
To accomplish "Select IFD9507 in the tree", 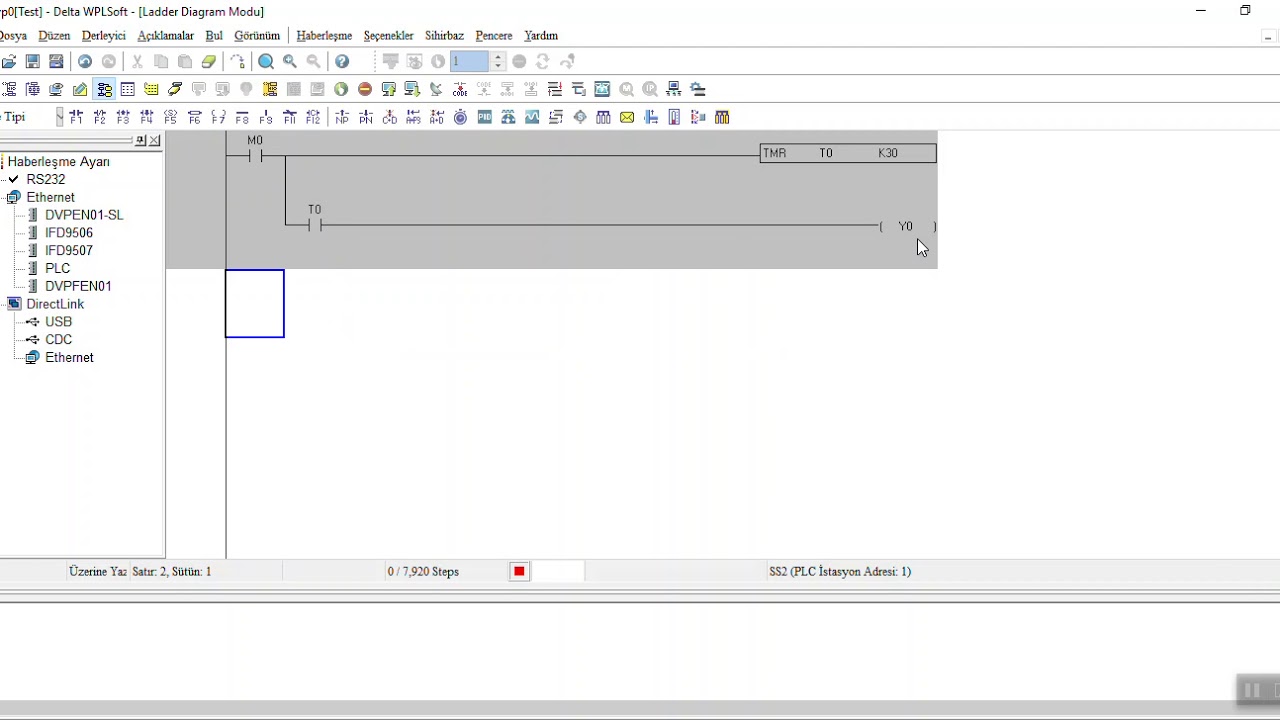I will [x=69, y=251].
